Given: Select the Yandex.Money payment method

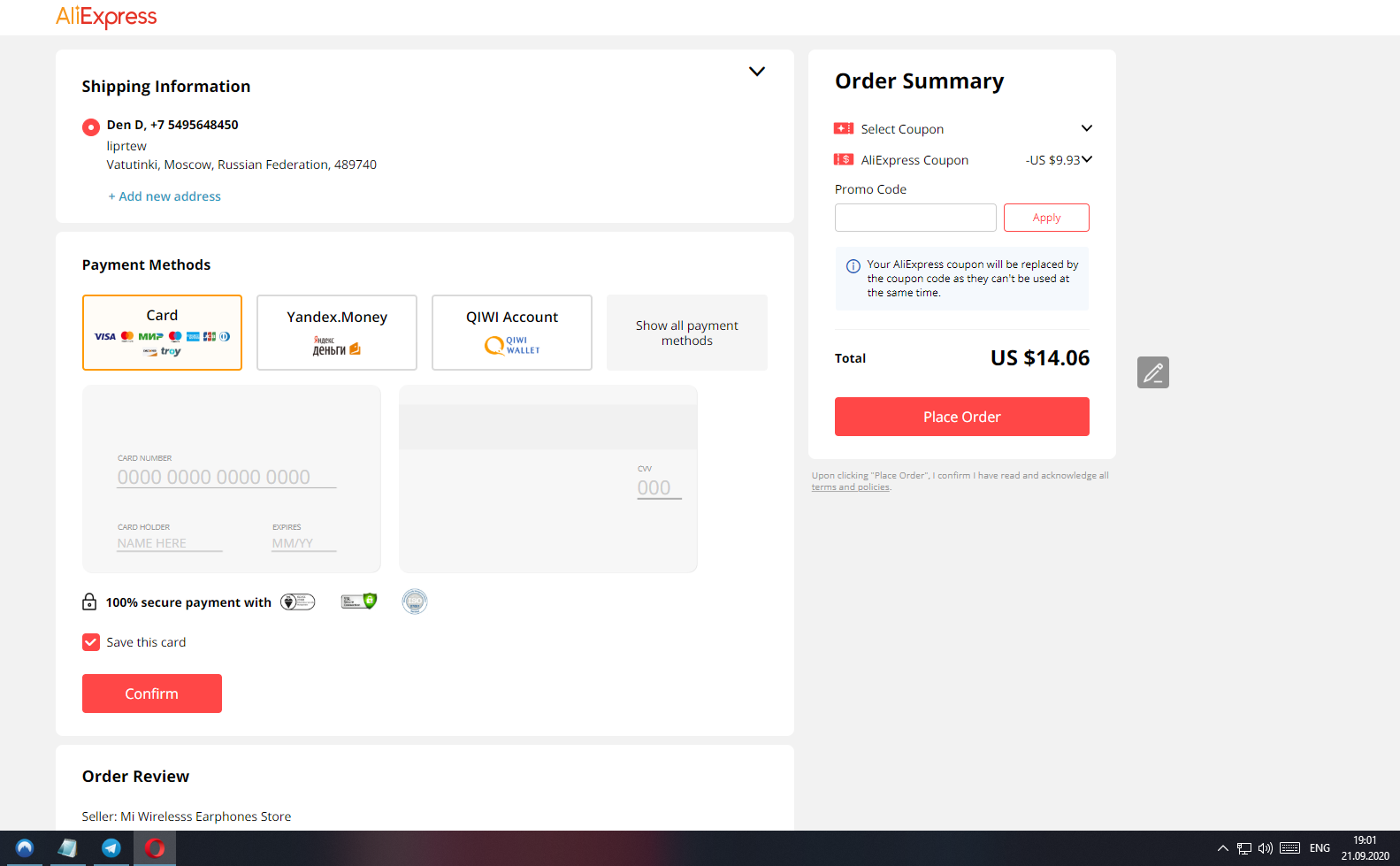Looking at the screenshot, I should (337, 333).
